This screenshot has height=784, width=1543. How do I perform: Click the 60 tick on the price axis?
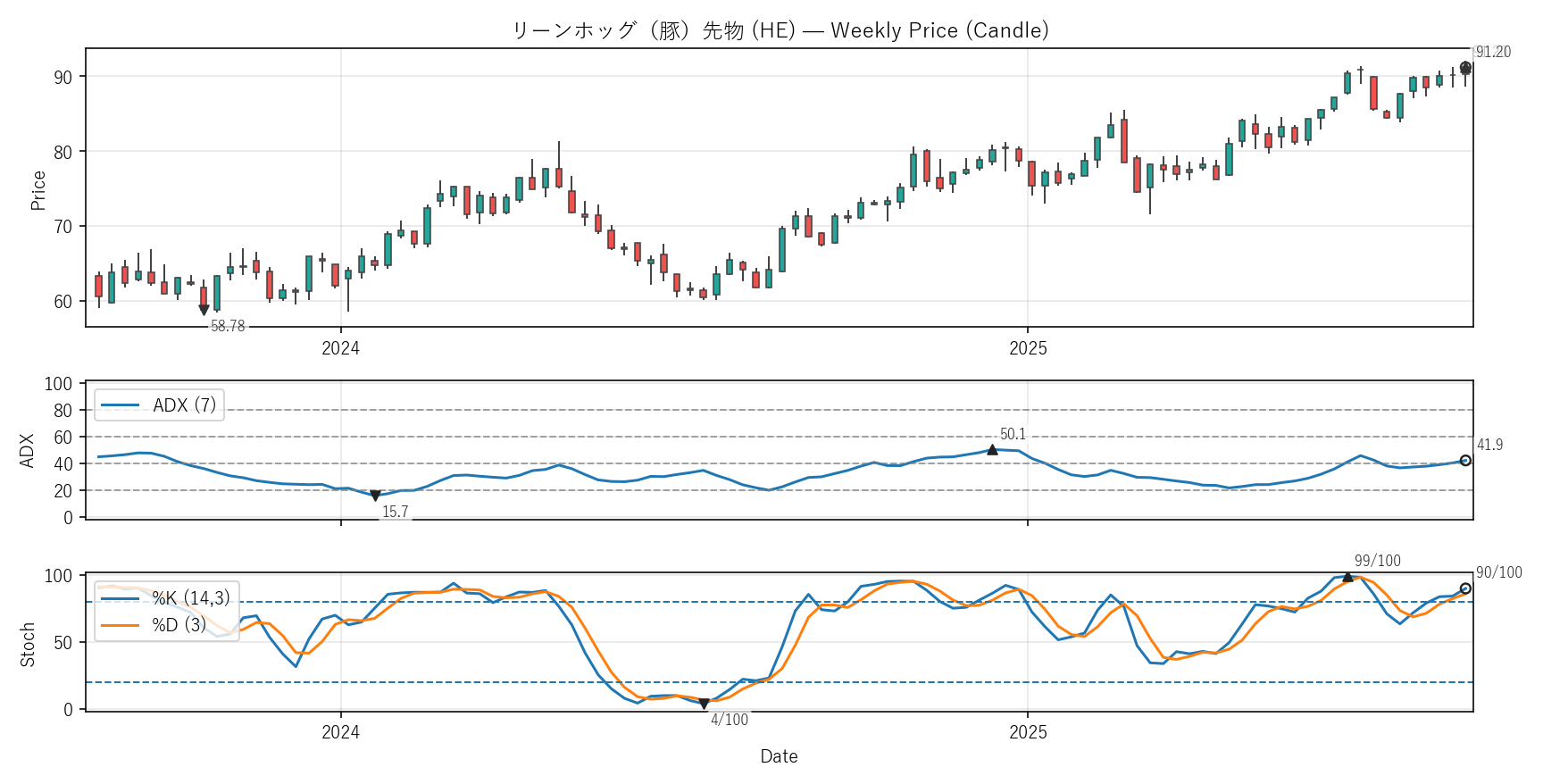click(x=63, y=302)
